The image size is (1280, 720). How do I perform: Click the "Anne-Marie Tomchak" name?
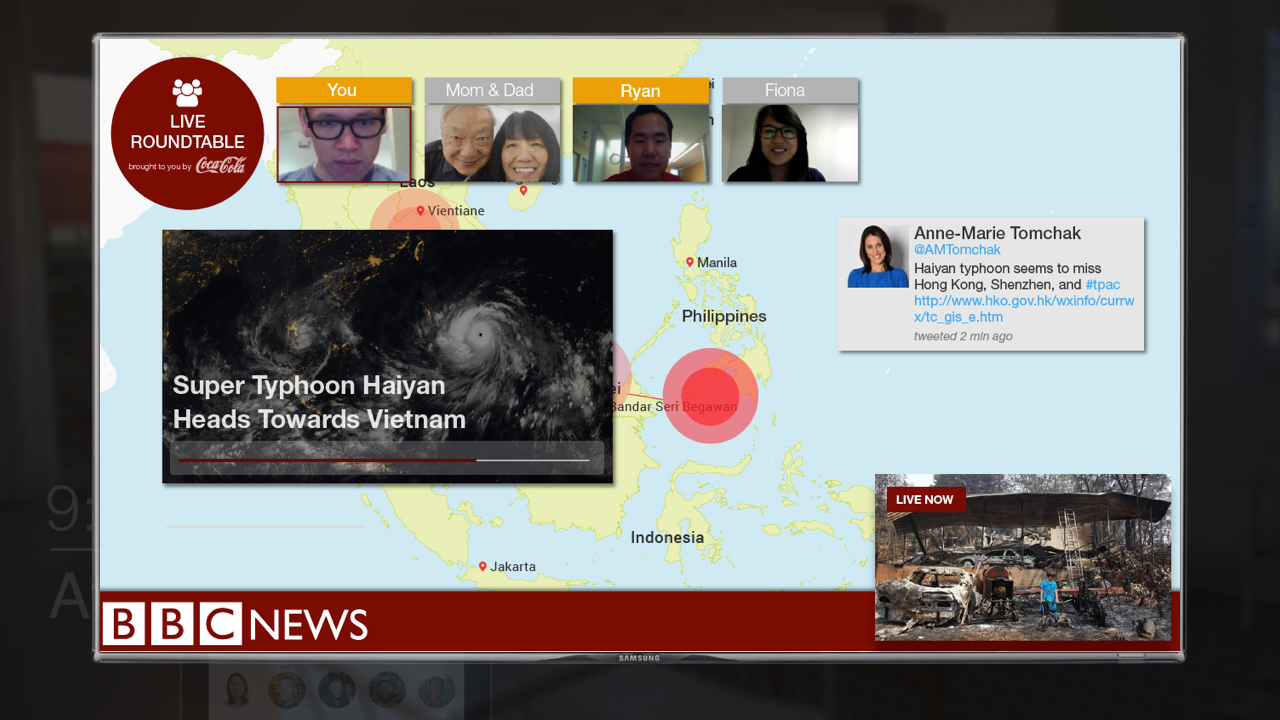[x=997, y=233]
